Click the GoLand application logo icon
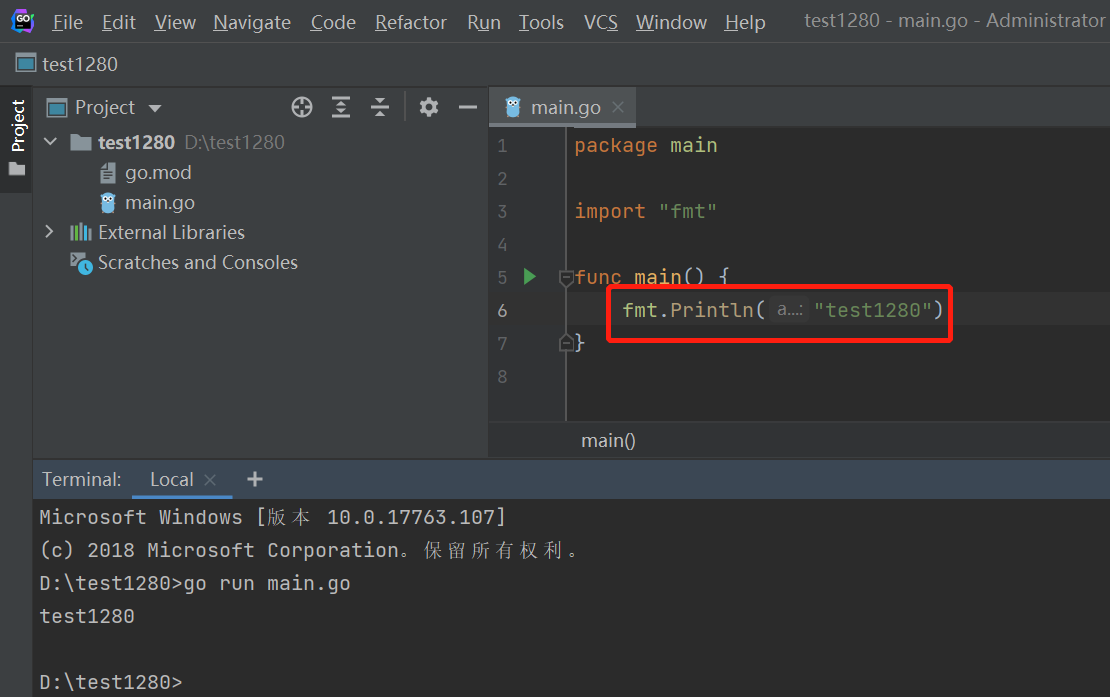Image resolution: width=1110 pixels, height=697 pixels. tap(23, 21)
